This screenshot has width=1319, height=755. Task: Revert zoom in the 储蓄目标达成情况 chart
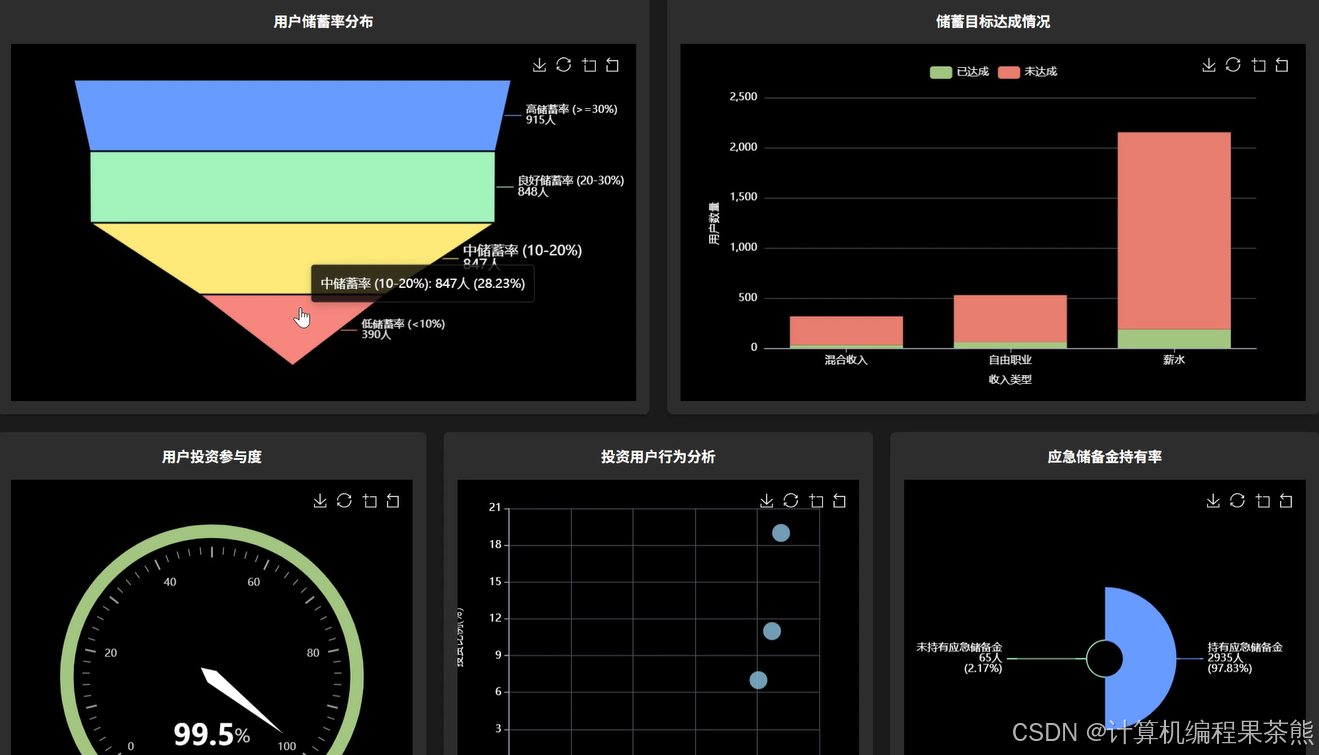[x=1282, y=65]
